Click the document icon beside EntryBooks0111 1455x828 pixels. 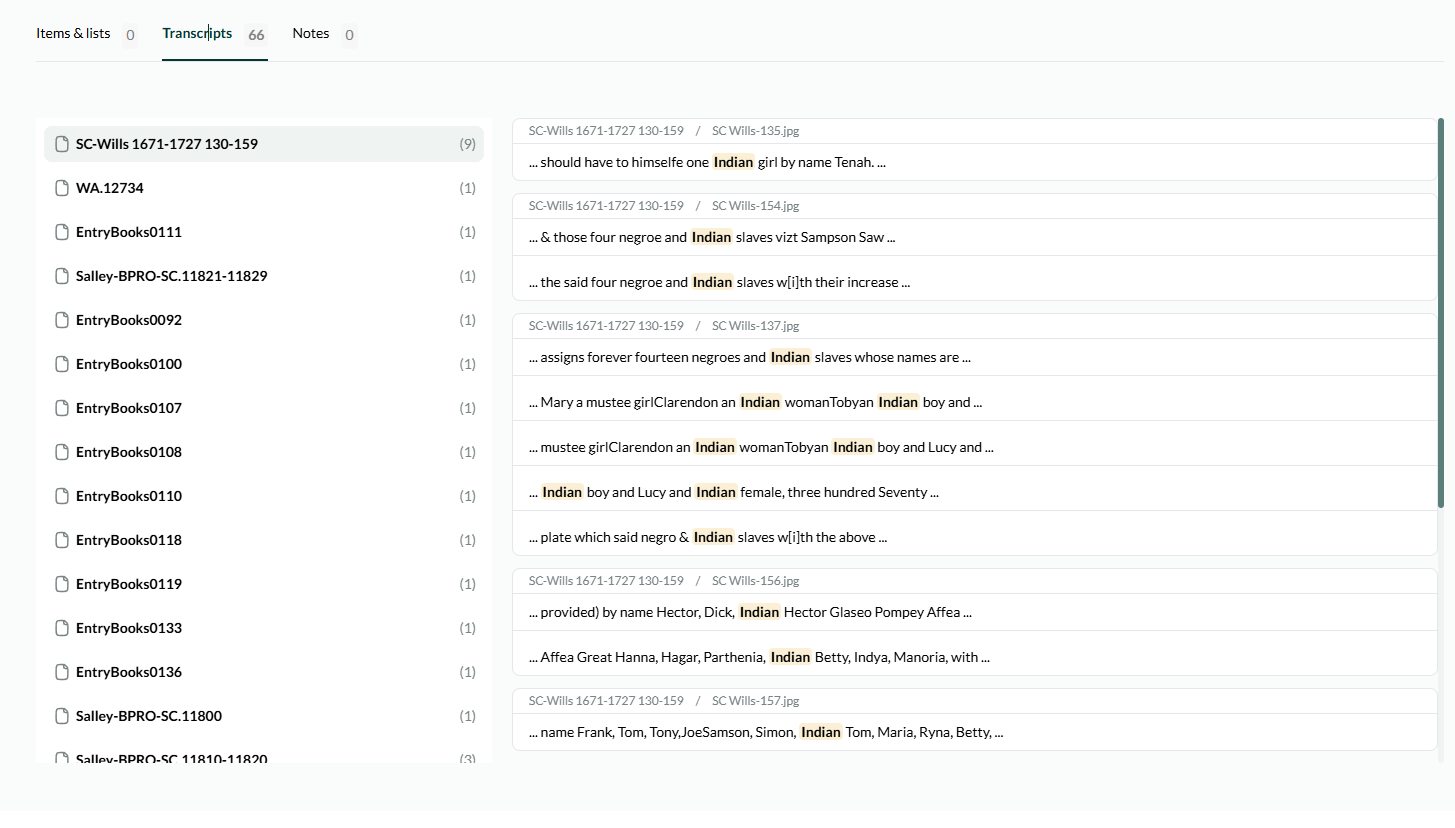click(62, 232)
